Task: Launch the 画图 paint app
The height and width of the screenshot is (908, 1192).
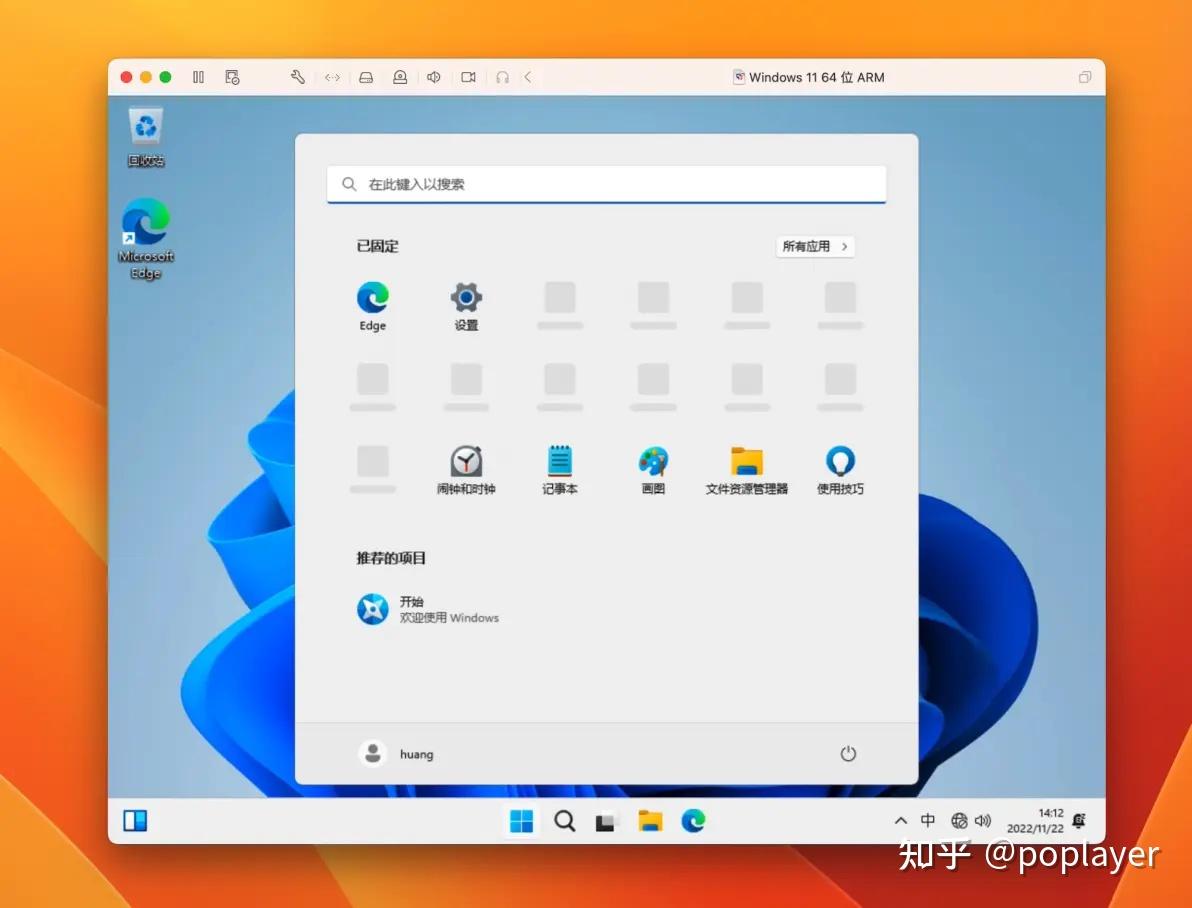Action: [x=653, y=470]
